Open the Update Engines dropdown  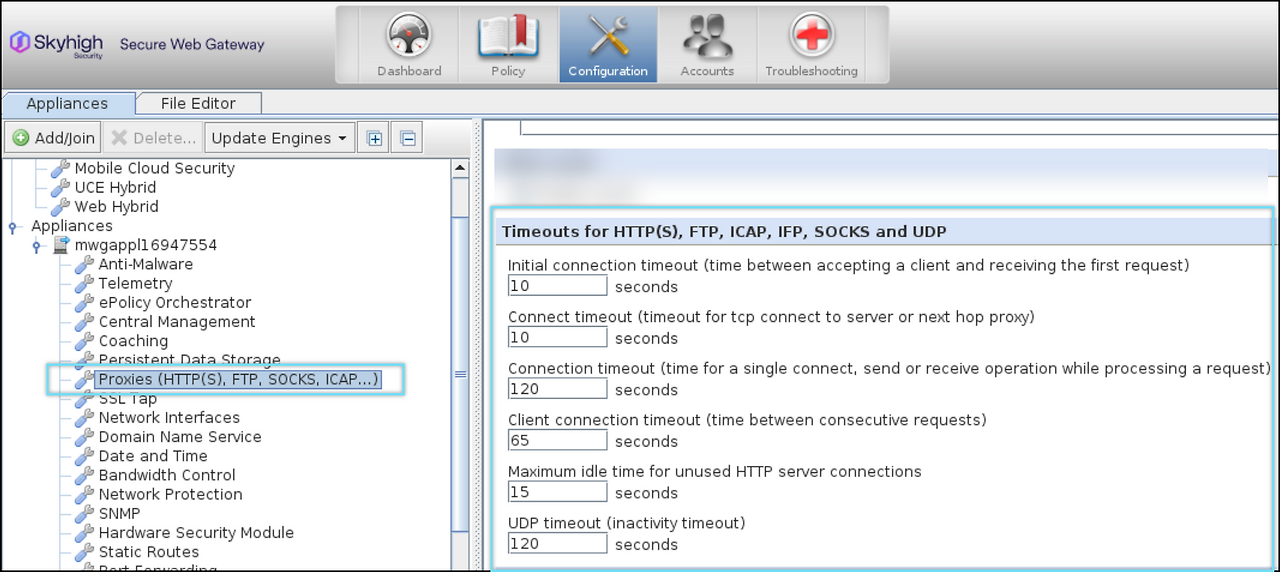(x=279, y=138)
